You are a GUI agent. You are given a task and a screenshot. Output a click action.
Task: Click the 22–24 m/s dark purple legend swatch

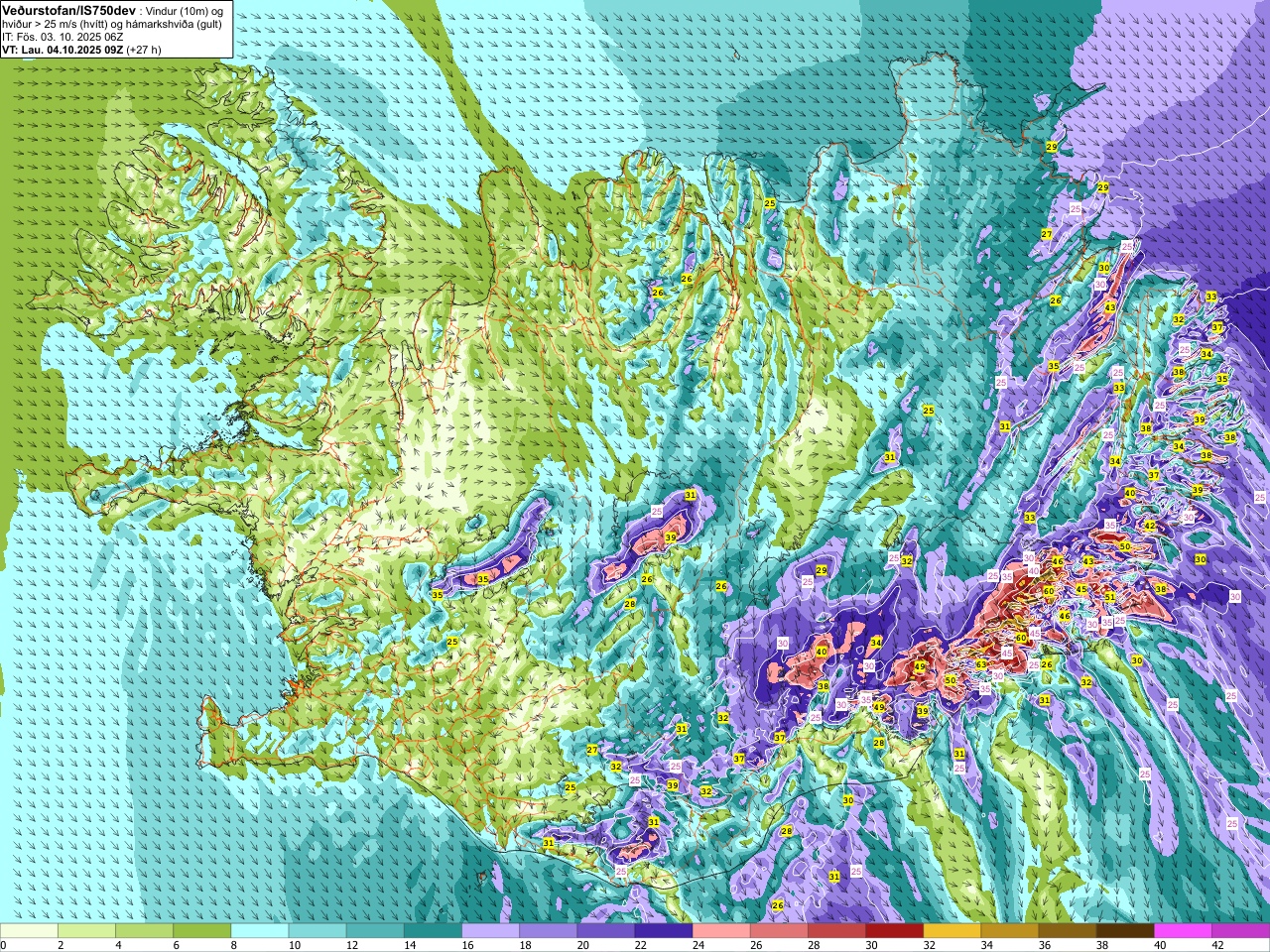(664, 931)
